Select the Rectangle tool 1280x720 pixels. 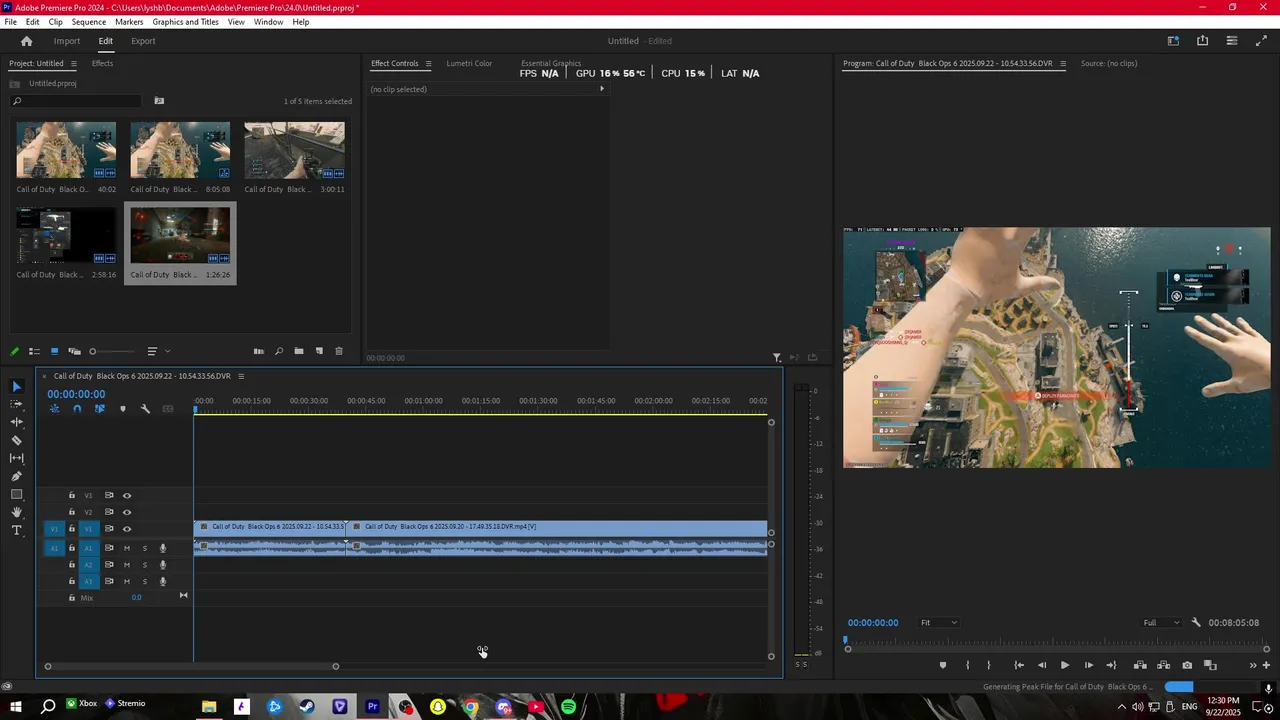16,494
